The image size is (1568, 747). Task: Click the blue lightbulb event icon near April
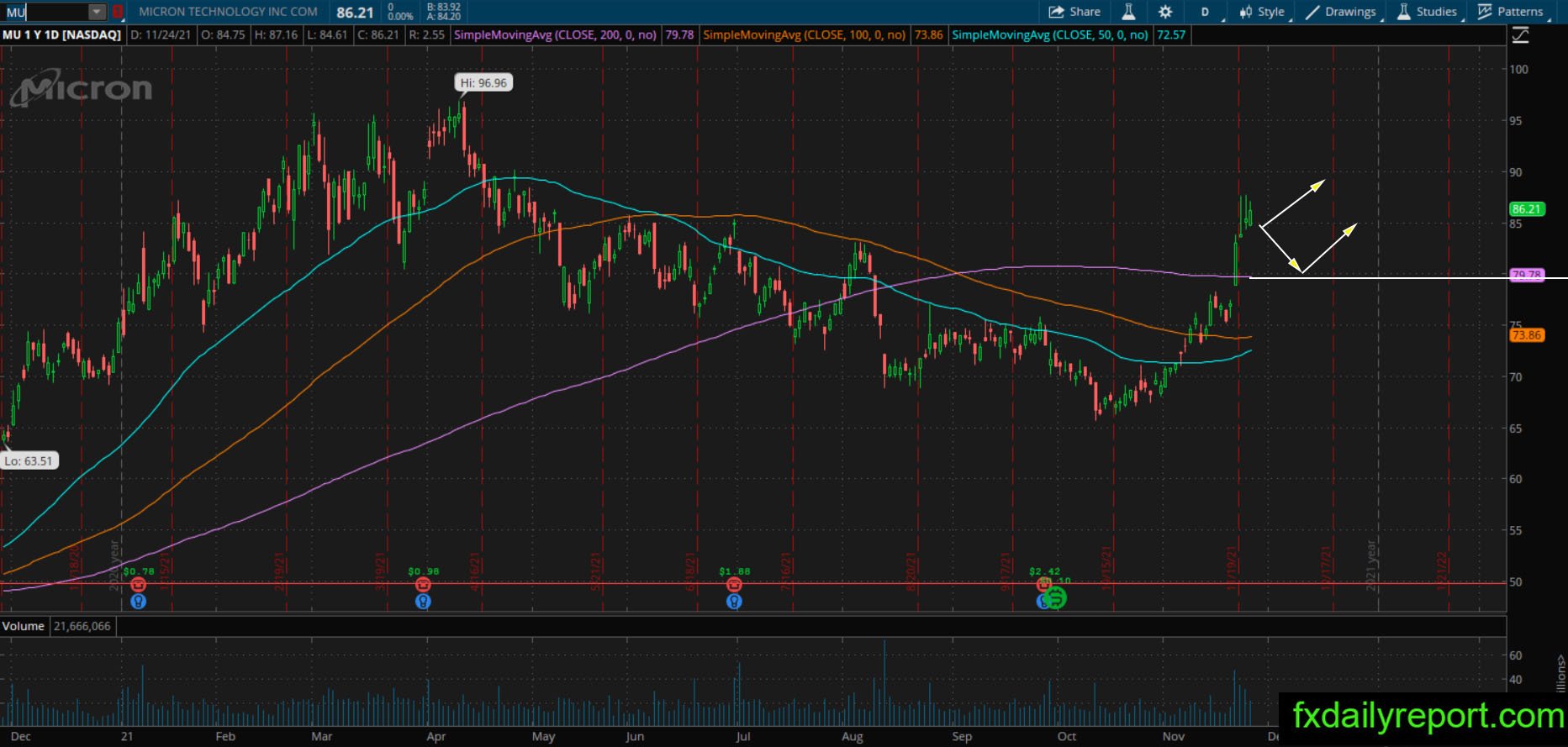click(x=423, y=601)
